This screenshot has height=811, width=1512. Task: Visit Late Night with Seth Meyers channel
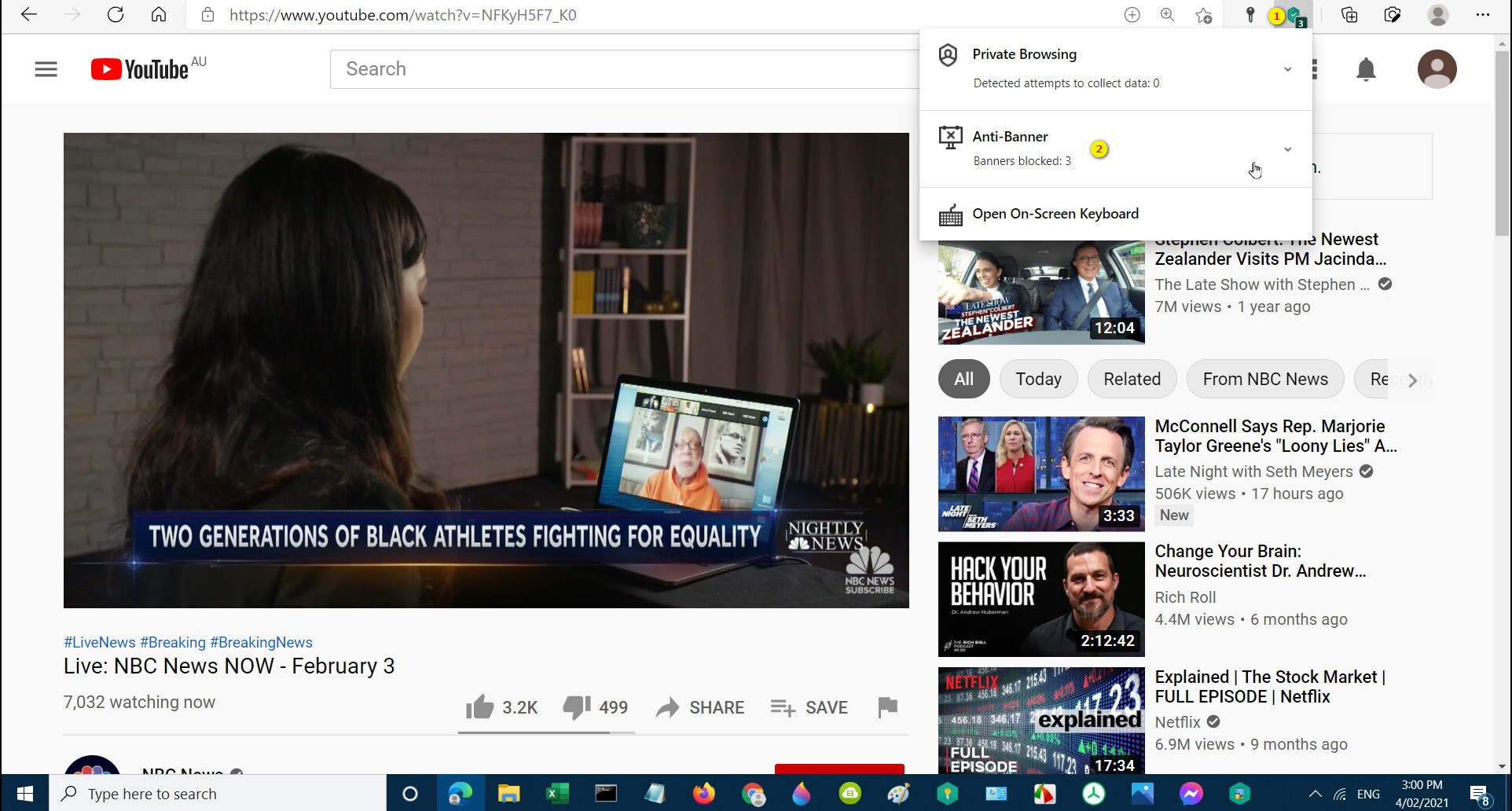pos(1253,472)
